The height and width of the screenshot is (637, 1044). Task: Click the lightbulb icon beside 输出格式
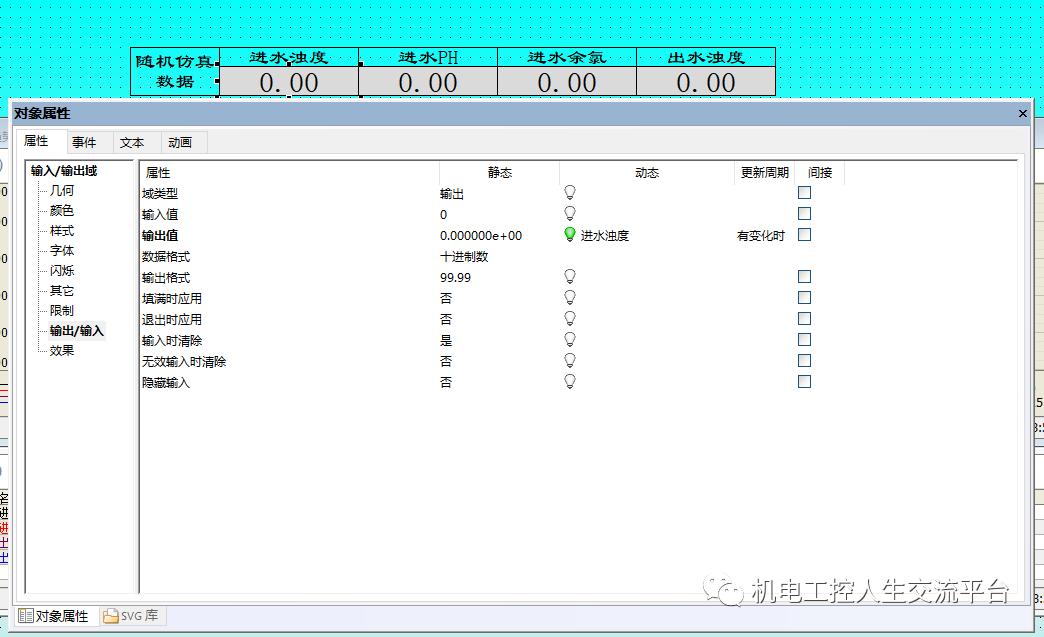tap(569, 276)
